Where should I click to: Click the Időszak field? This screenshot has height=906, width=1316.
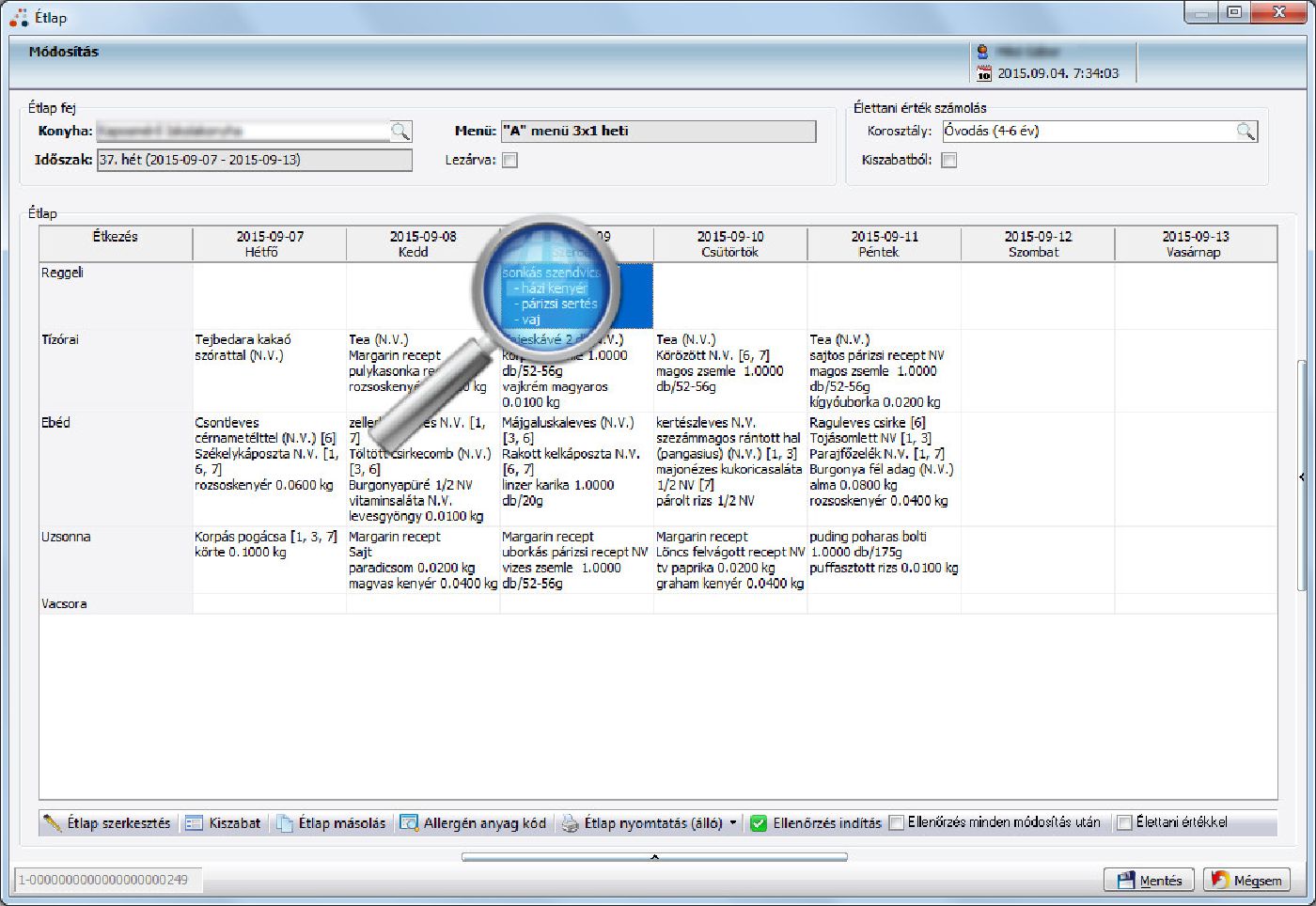254,161
